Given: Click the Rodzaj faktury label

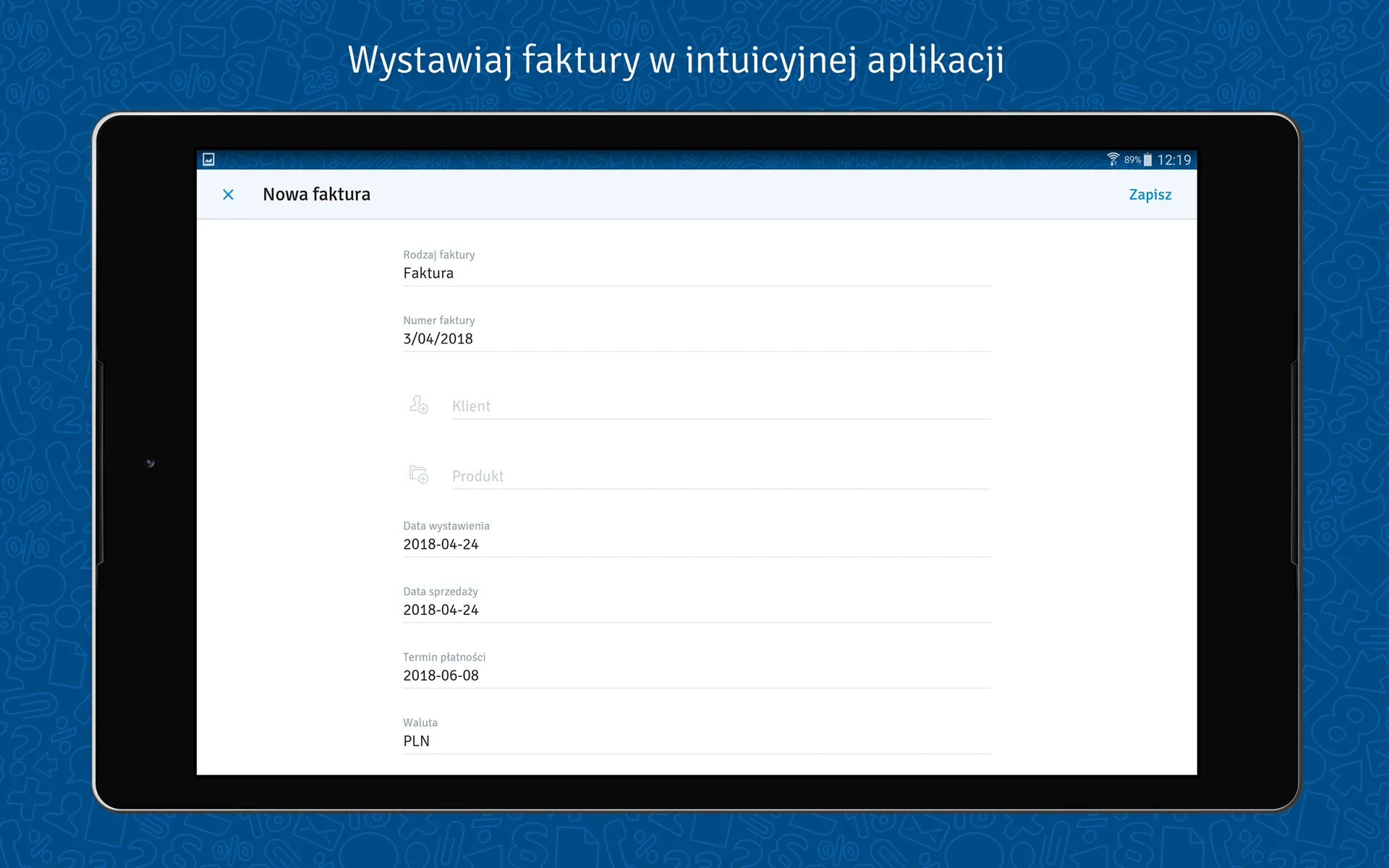Looking at the screenshot, I should pos(438,255).
